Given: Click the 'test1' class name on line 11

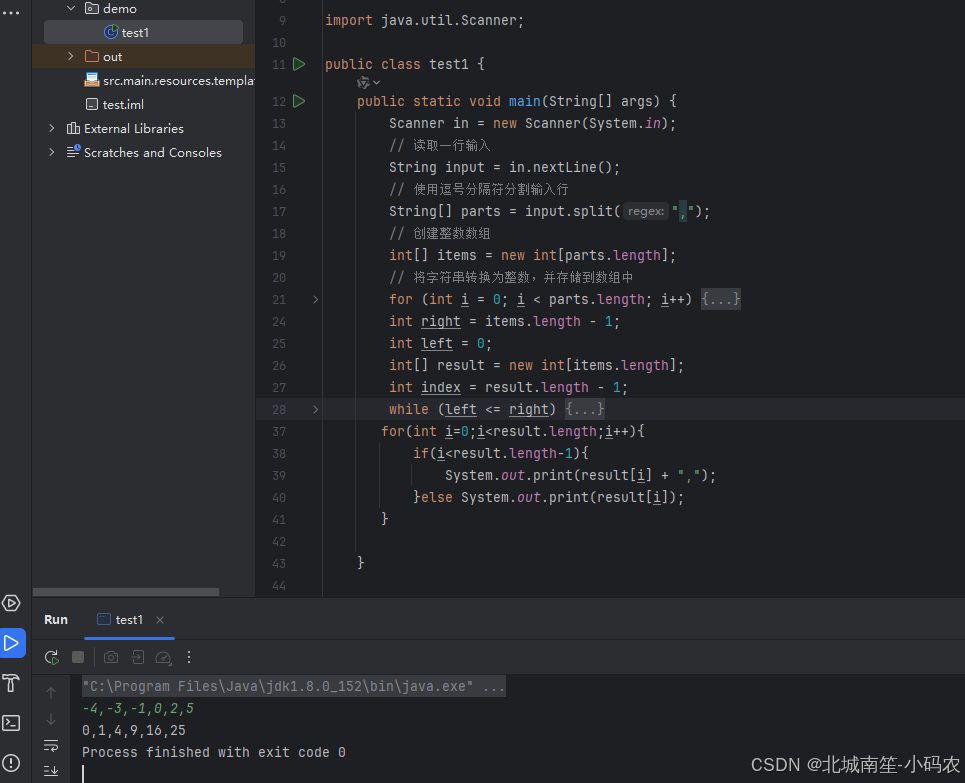Looking at the screenshot, I should tap(449, 64).
